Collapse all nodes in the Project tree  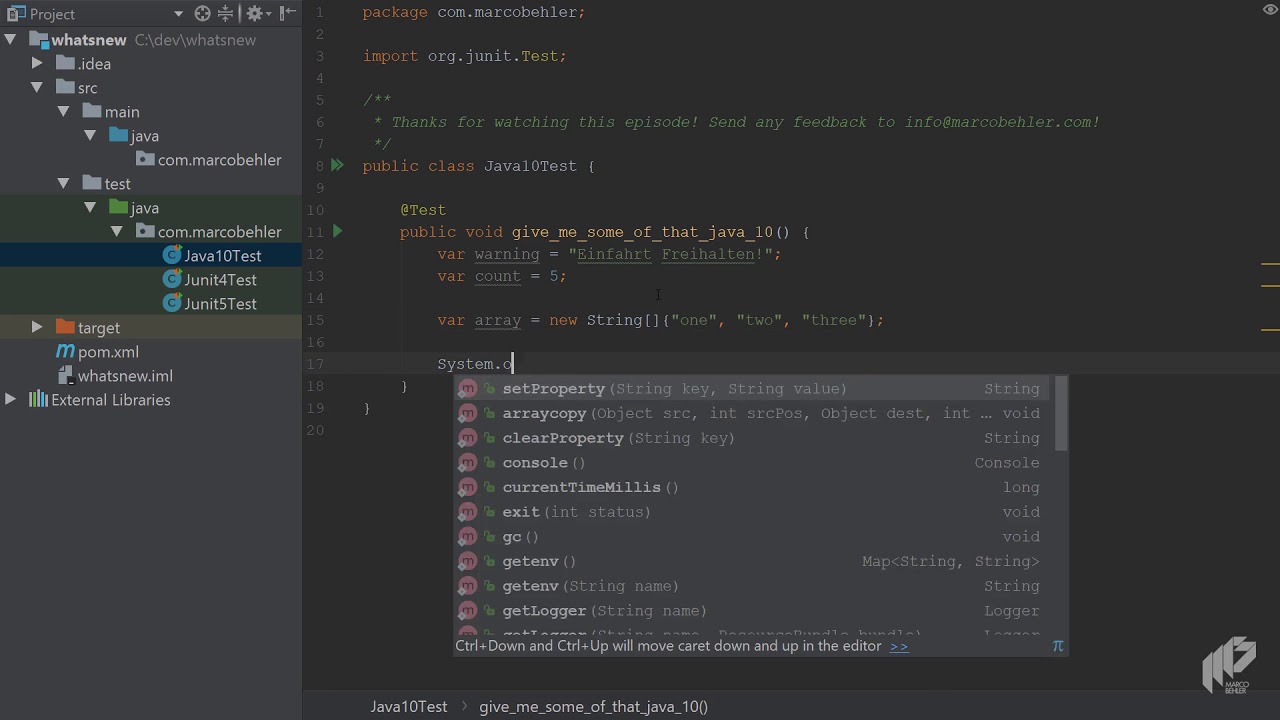click(x=226, y=13)
